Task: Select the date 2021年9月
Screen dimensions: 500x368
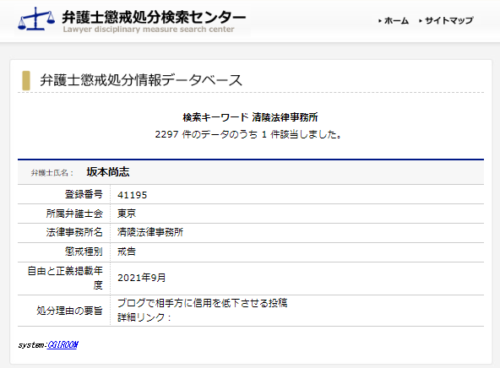Action: [141, 278]
